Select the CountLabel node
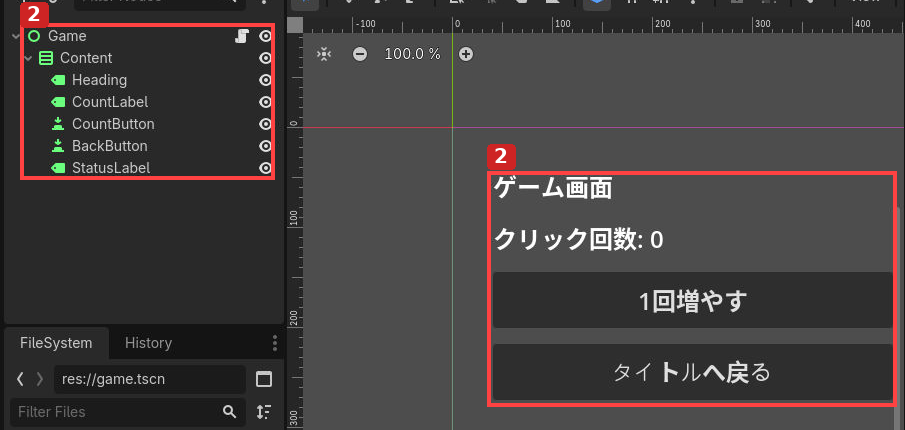The height and width of the screenshot is (430, 905). (x=110, y=102)
